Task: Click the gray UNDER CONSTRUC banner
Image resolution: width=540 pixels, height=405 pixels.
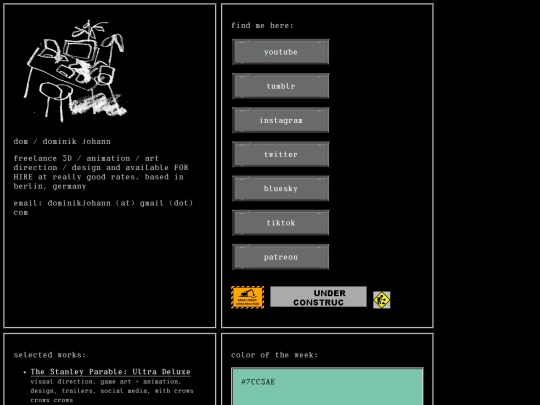Action: click(319, 297)
